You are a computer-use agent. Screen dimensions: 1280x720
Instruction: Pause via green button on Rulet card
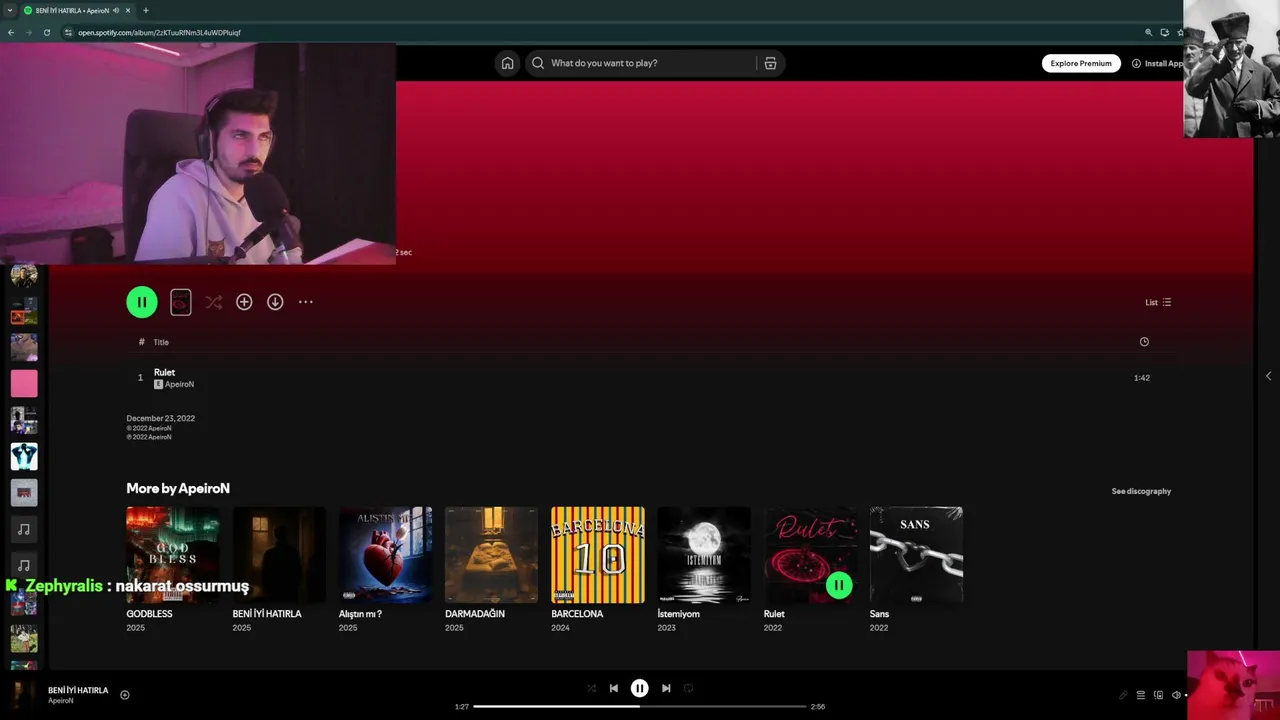[839, 585]
